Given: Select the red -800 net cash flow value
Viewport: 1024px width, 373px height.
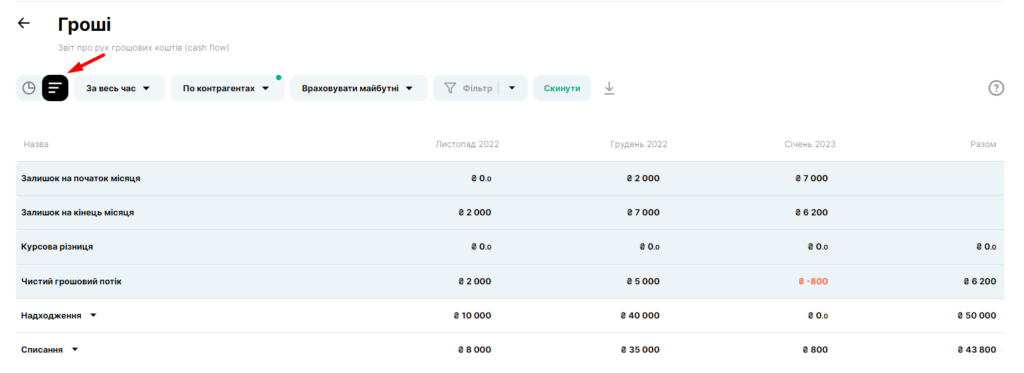Looking at the screenshot, I should 812,282.
